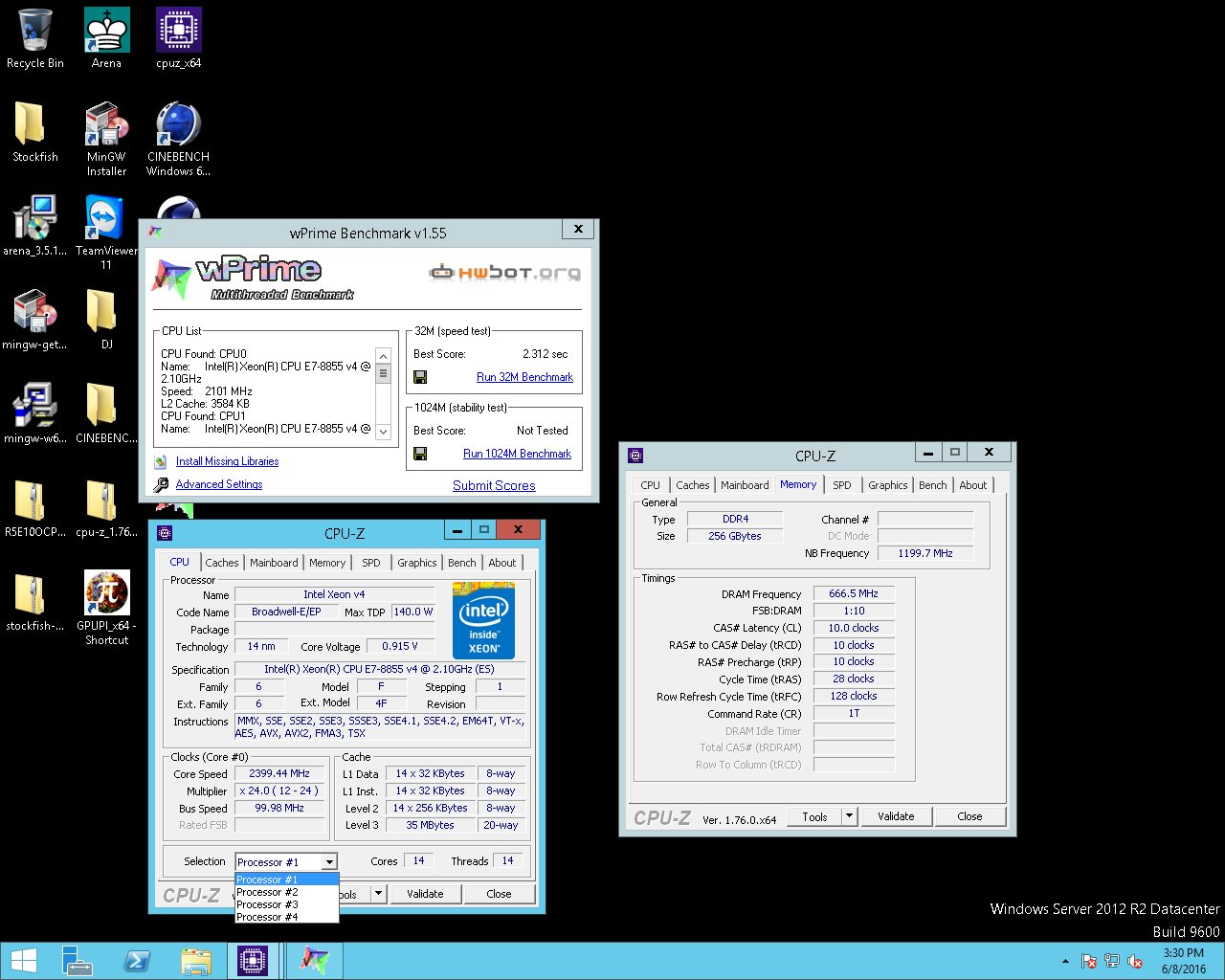Choose Processor #2 from the list
This screenshot has width=1225, height=980.
(287, 892)
